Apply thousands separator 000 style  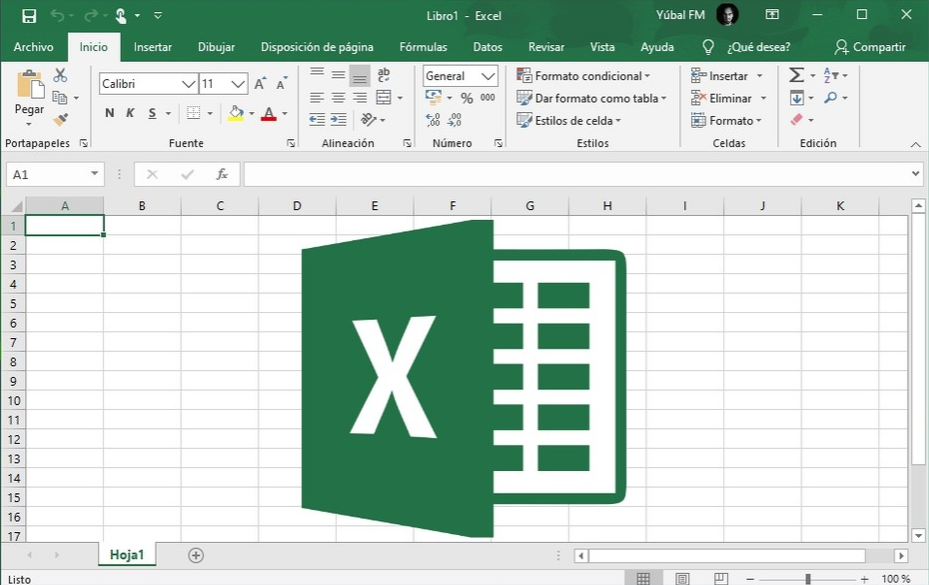pyautogui.click(x=488, y=97)
